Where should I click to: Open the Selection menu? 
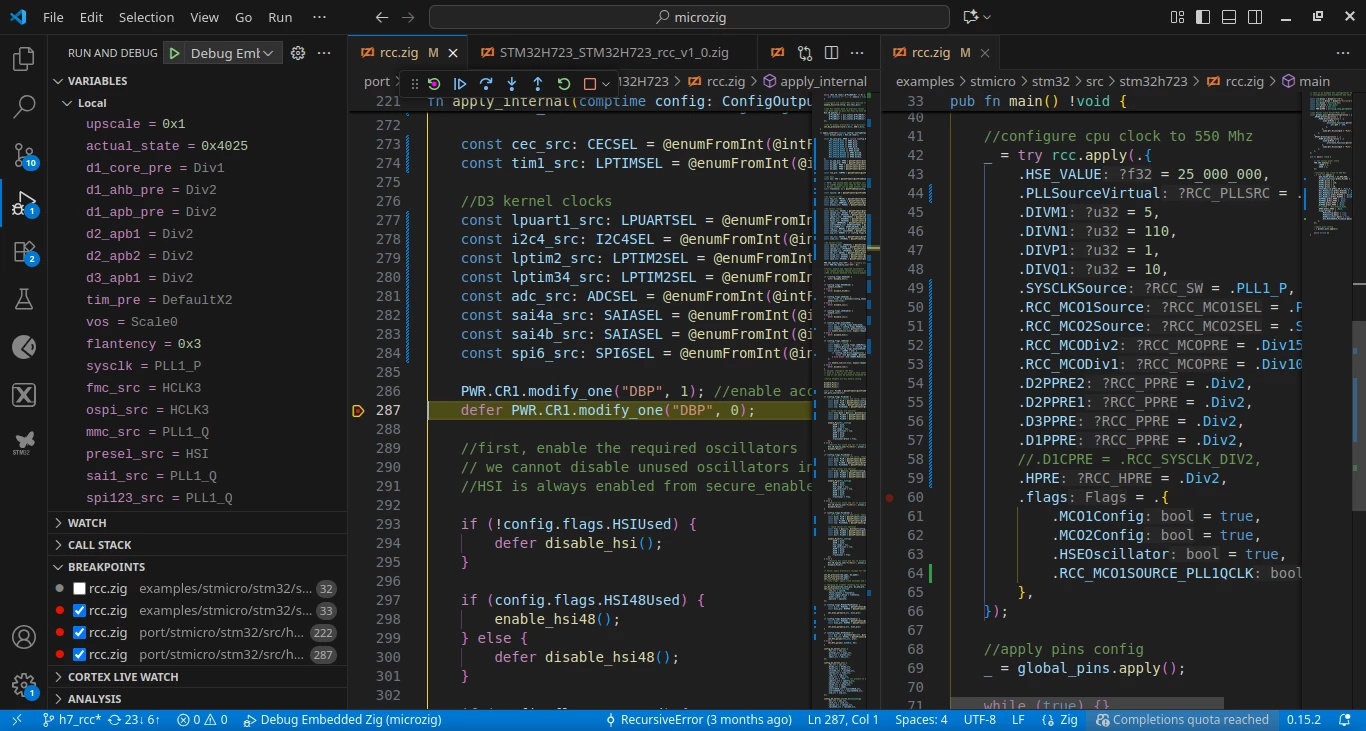(x=146, y=17)
